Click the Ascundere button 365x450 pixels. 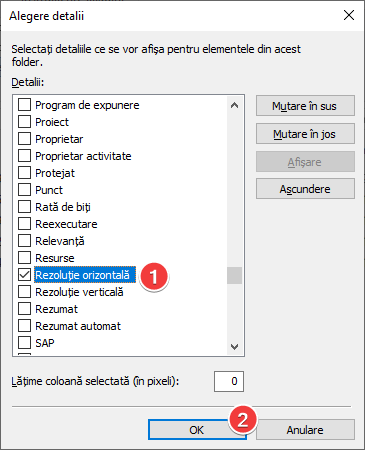(305, 189)
